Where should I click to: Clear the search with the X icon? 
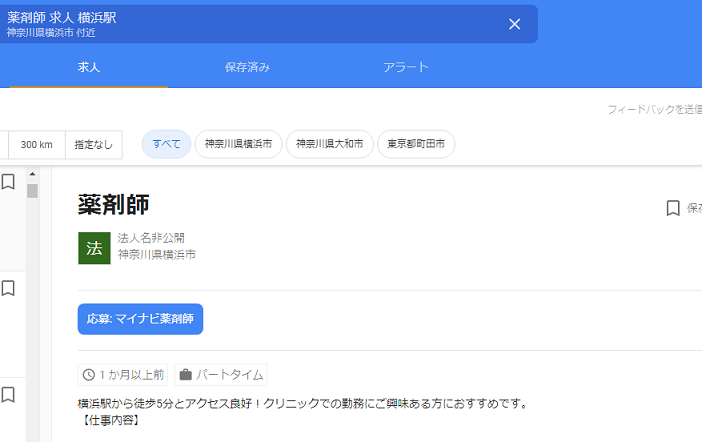514,24
